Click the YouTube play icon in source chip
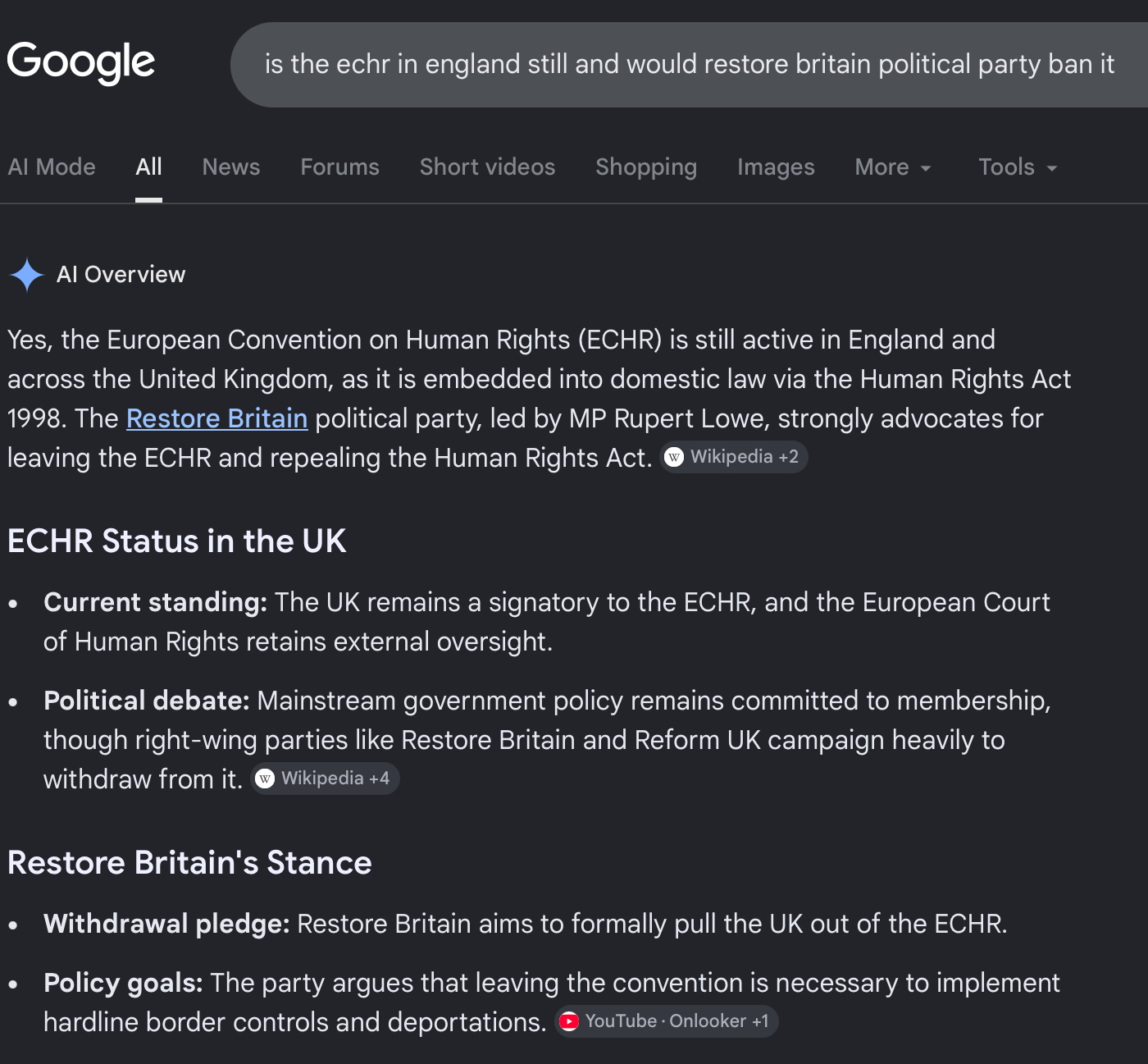 pos(569,1021)
